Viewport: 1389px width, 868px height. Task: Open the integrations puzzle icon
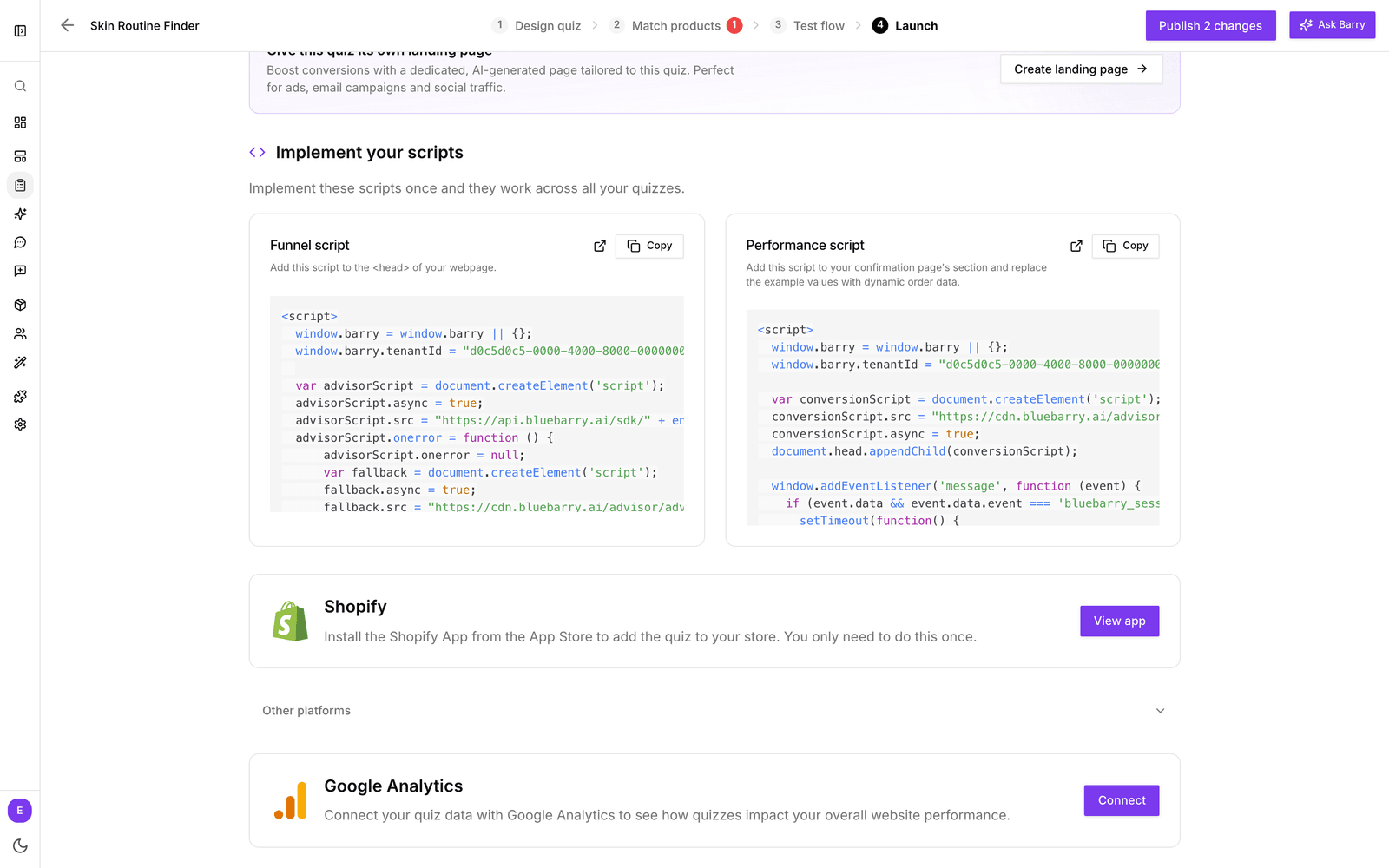coord(20,396)
